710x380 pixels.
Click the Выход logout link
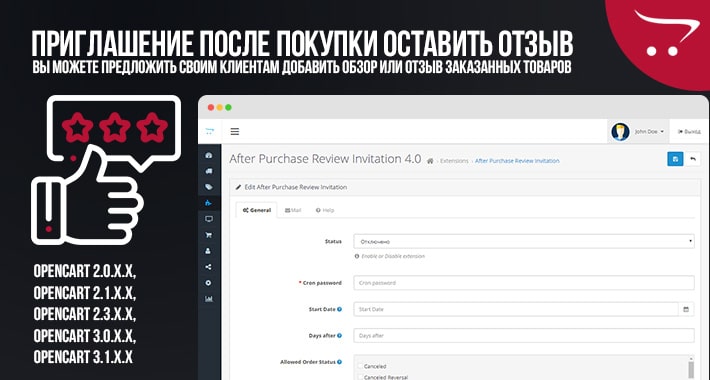(689, 132)
